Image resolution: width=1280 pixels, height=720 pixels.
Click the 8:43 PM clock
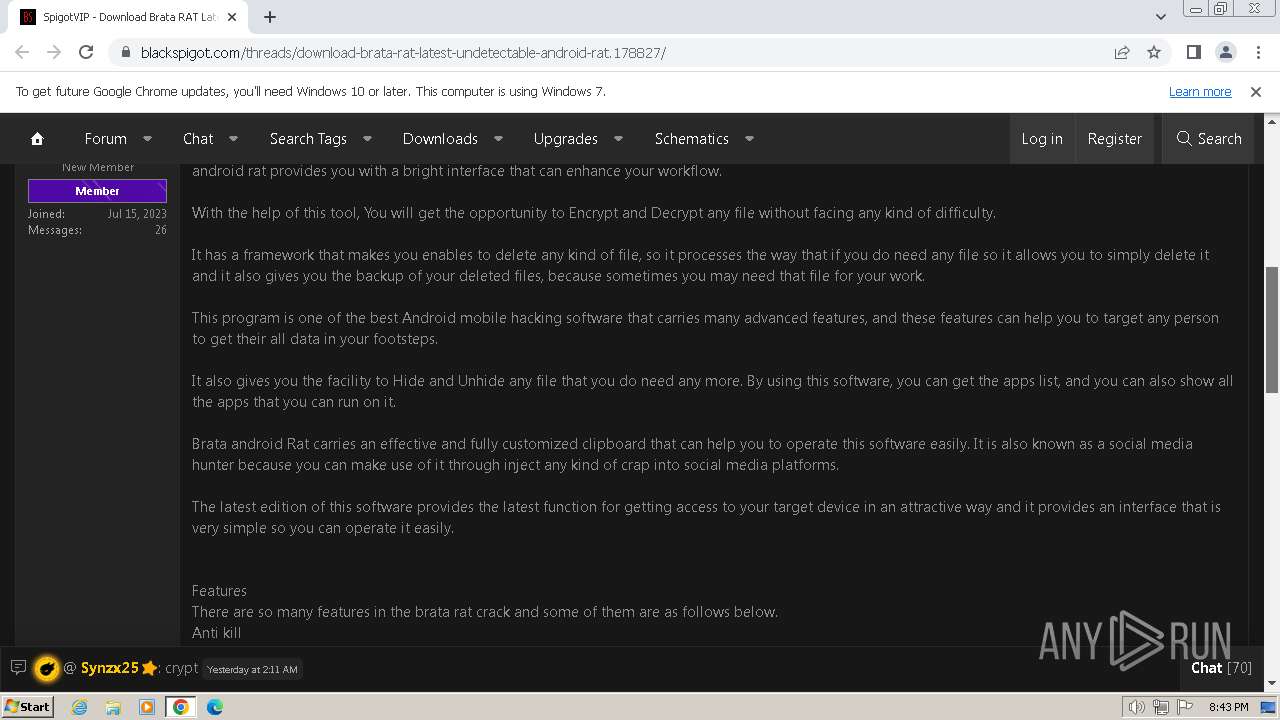(x=1228, y=707)
